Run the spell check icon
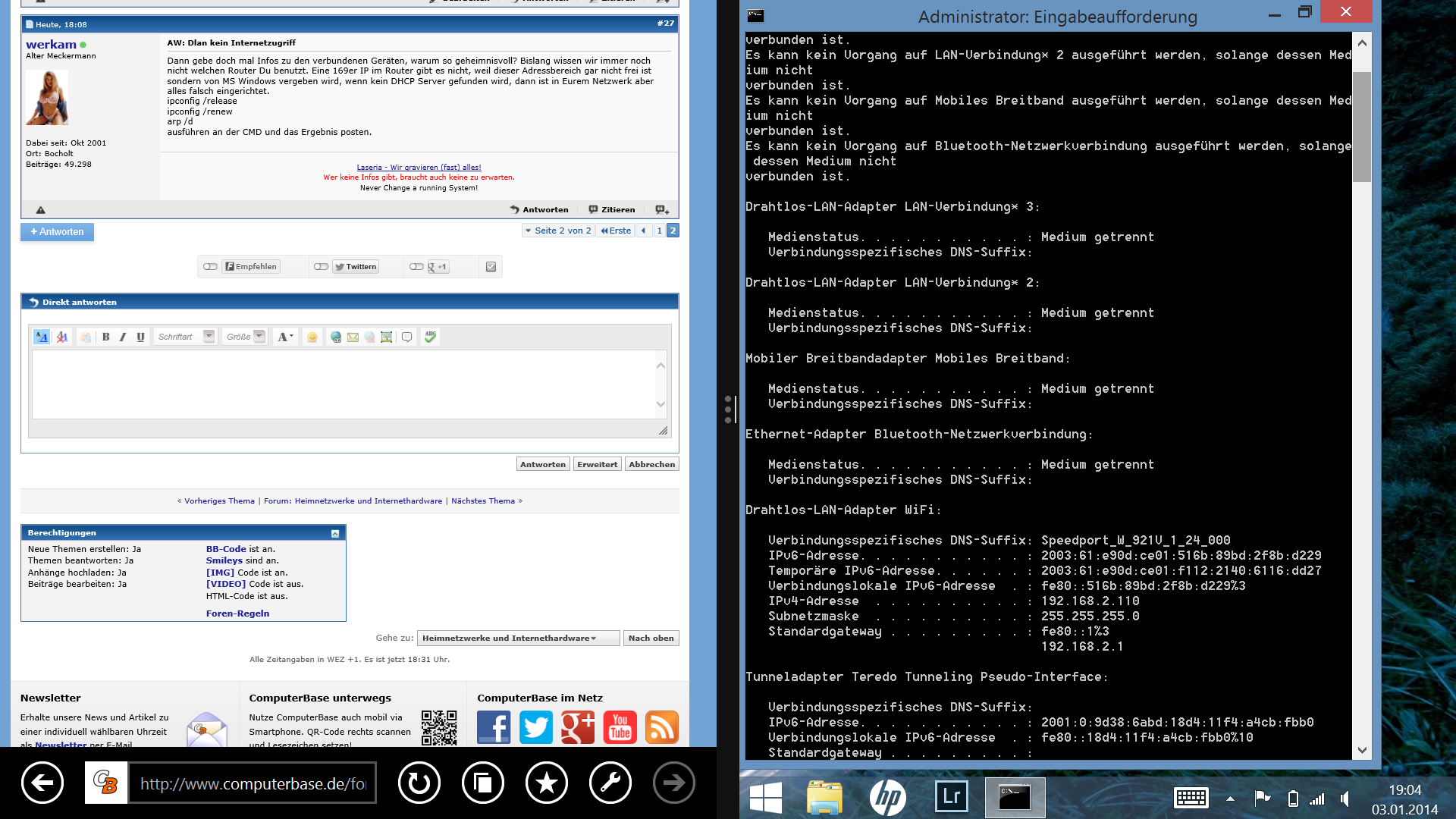The image size is (1456, 819). click(x=430, y=337)
